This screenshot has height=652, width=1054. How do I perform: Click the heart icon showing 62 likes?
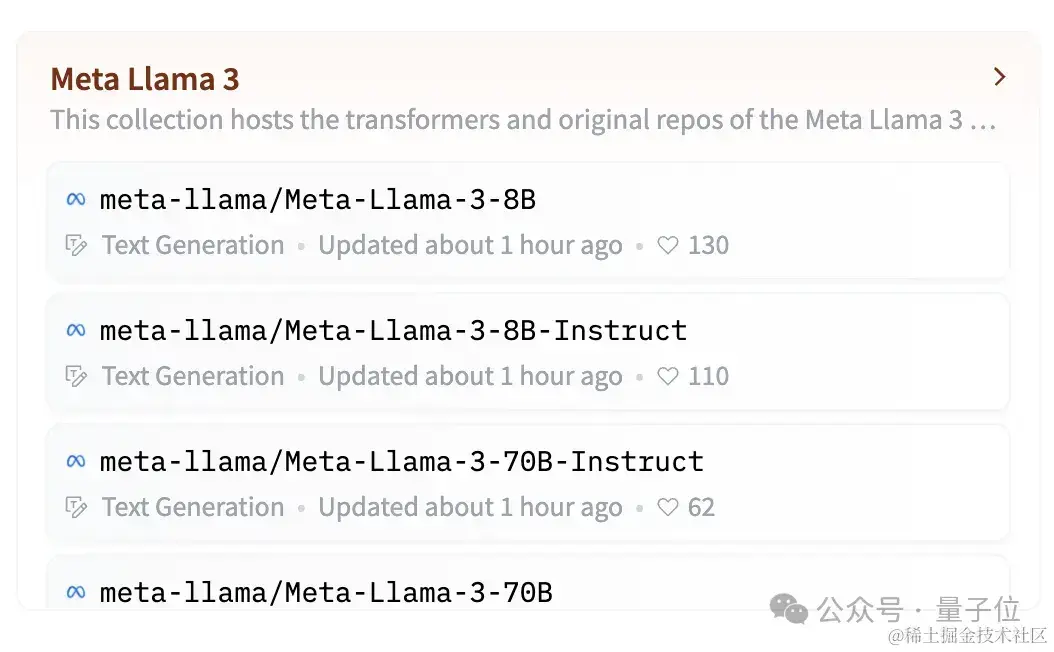(x=667, y=508)
